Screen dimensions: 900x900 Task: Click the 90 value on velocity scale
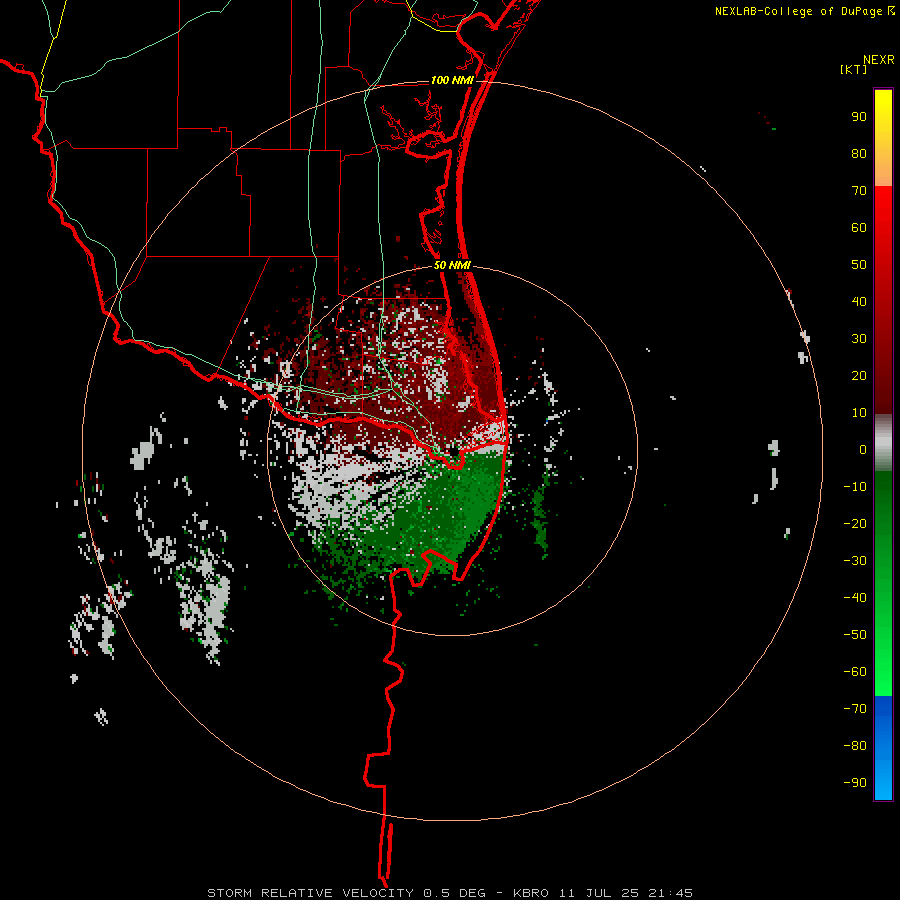click(859, 117)
